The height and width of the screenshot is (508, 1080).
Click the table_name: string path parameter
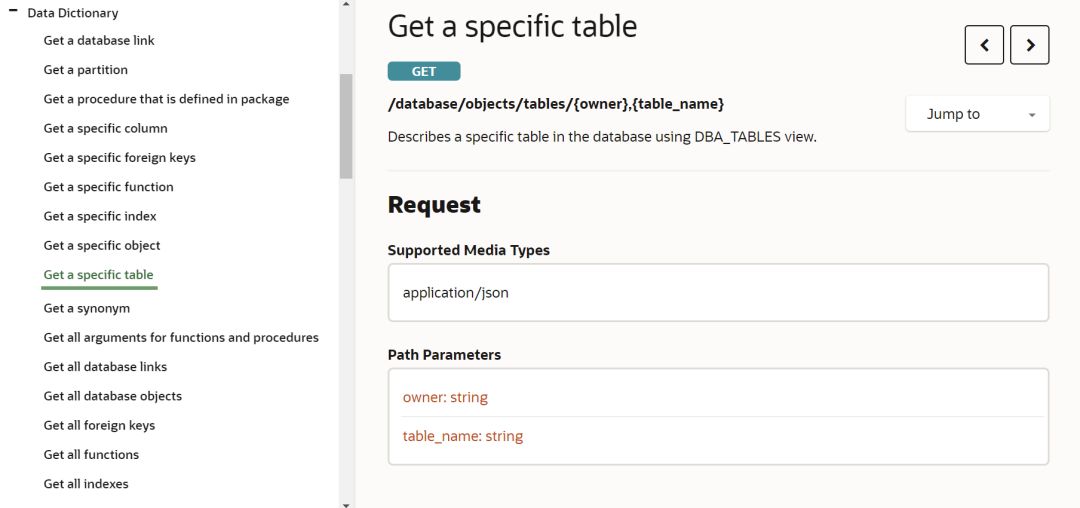[463, 436]
